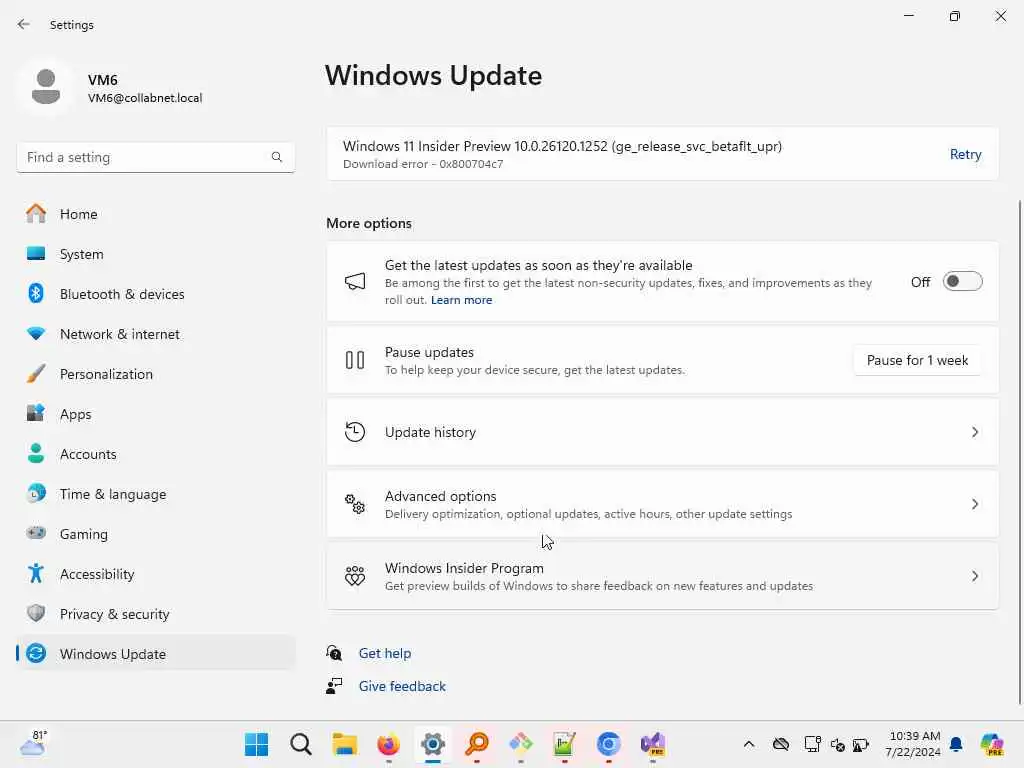Image resolution: width=1024 pixels, height=768 pixels.
Task: Click the VM6 user avatar icon
Action: pyautogui.click(x=46, y=87)
